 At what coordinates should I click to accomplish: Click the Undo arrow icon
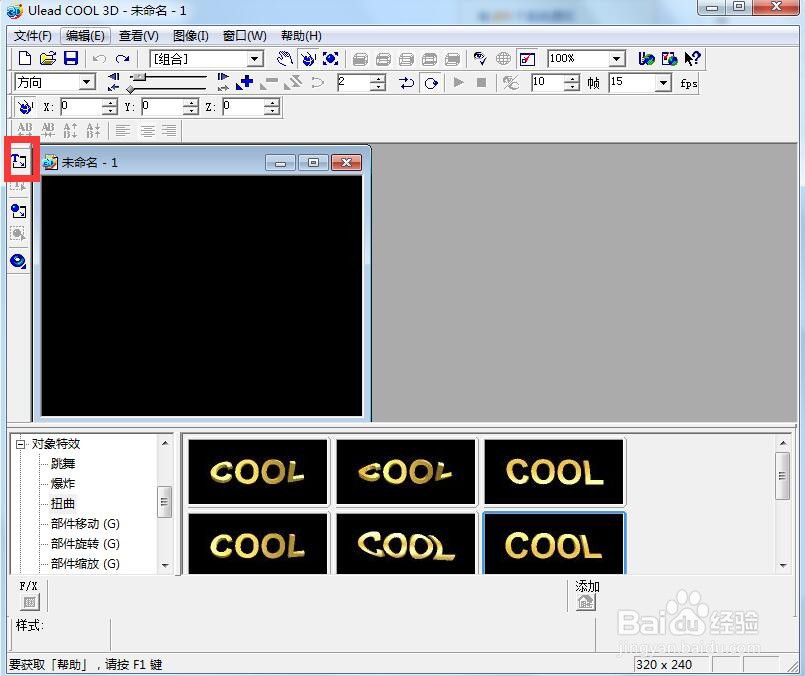(100, 59)
